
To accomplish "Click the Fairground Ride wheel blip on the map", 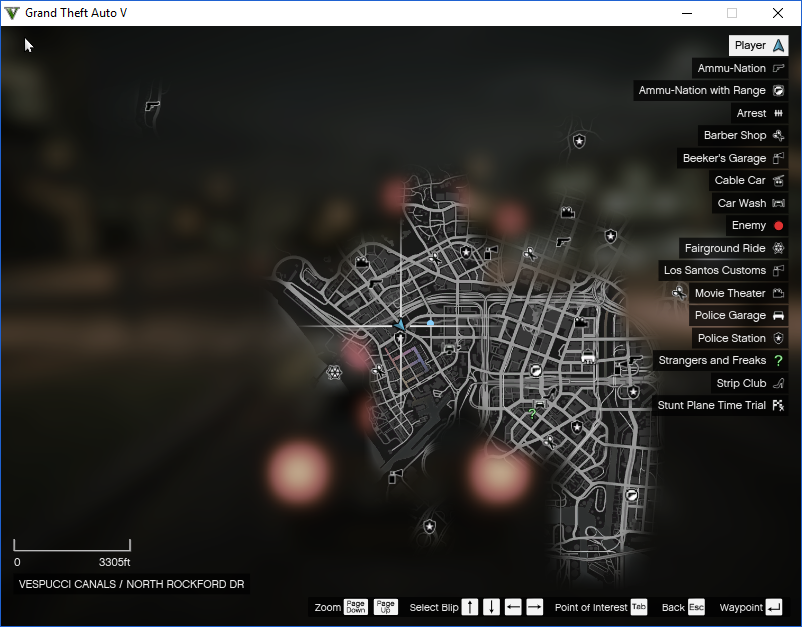I will tap(334, 372).
